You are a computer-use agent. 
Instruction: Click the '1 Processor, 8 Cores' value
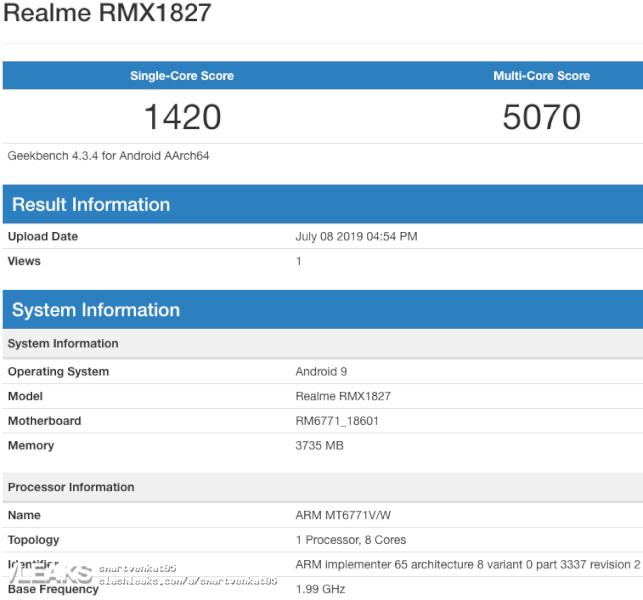pos(351,540)
